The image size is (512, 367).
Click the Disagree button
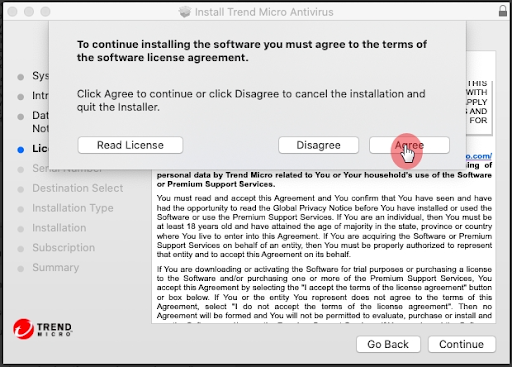[x=318, y=145]
